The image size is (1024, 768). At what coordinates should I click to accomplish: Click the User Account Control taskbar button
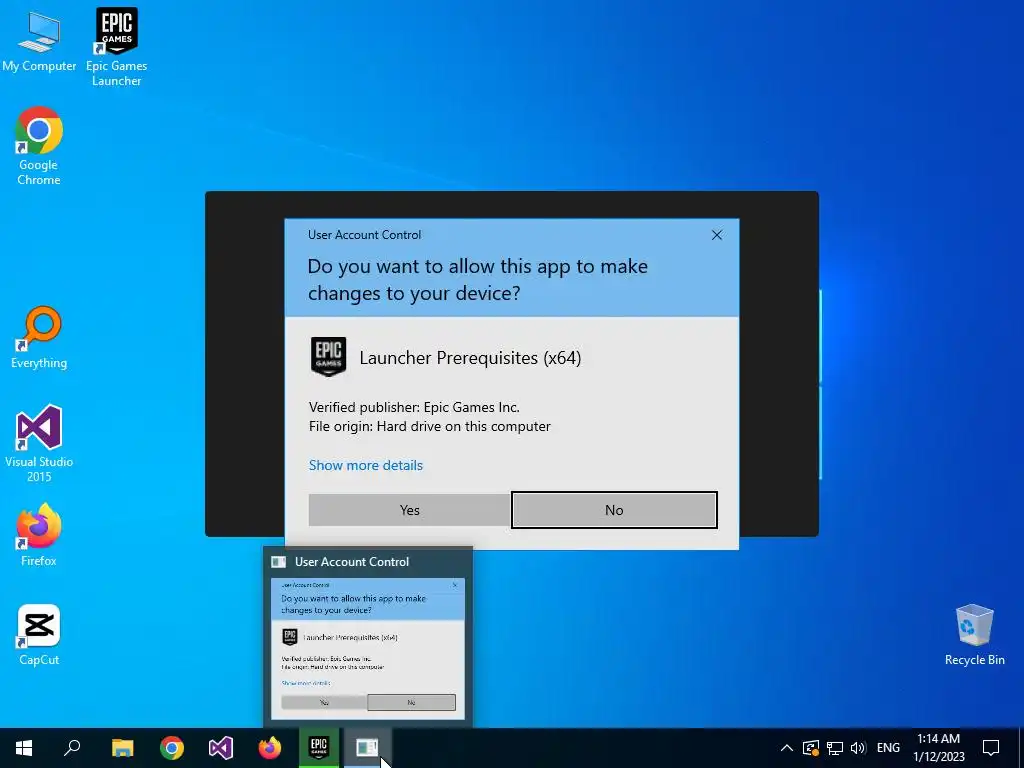click(367, 748)
